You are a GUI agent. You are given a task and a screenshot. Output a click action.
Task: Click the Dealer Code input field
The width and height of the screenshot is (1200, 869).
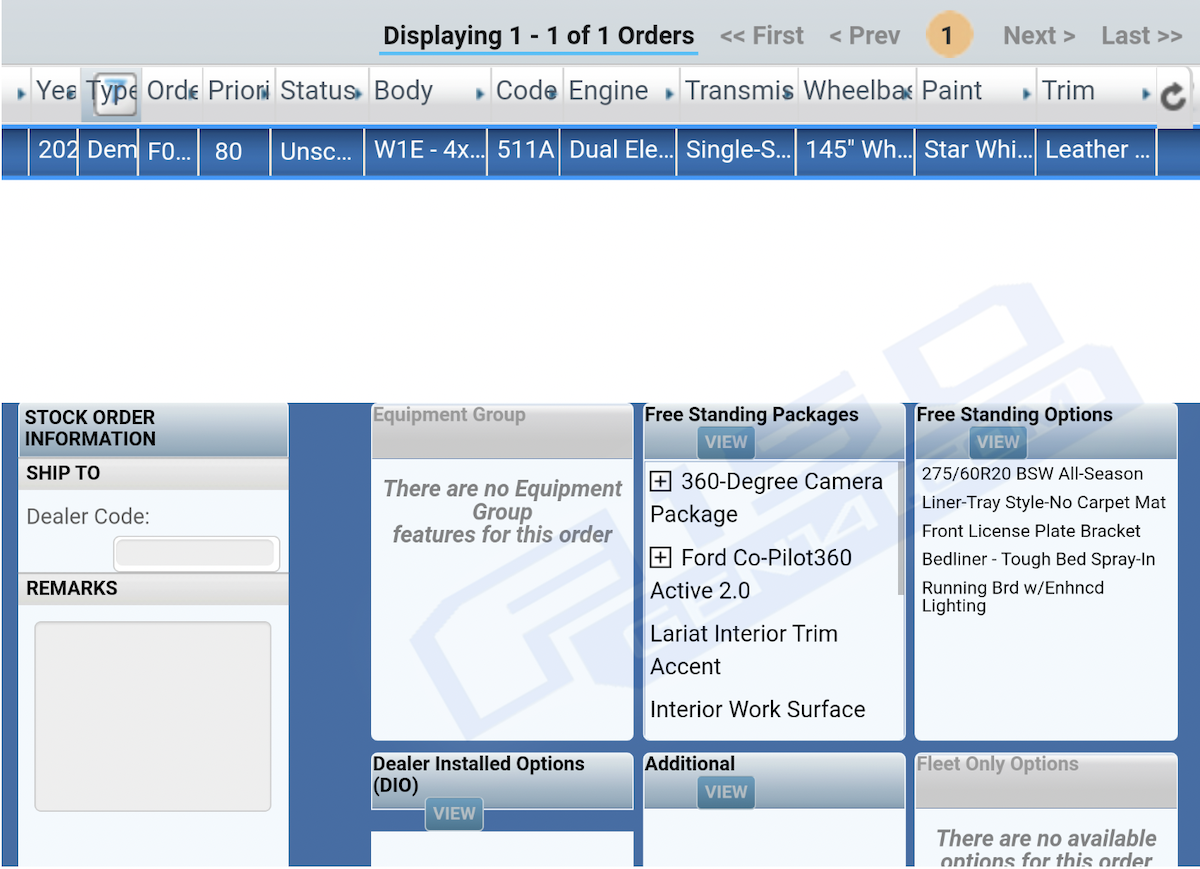coord(196,553)
